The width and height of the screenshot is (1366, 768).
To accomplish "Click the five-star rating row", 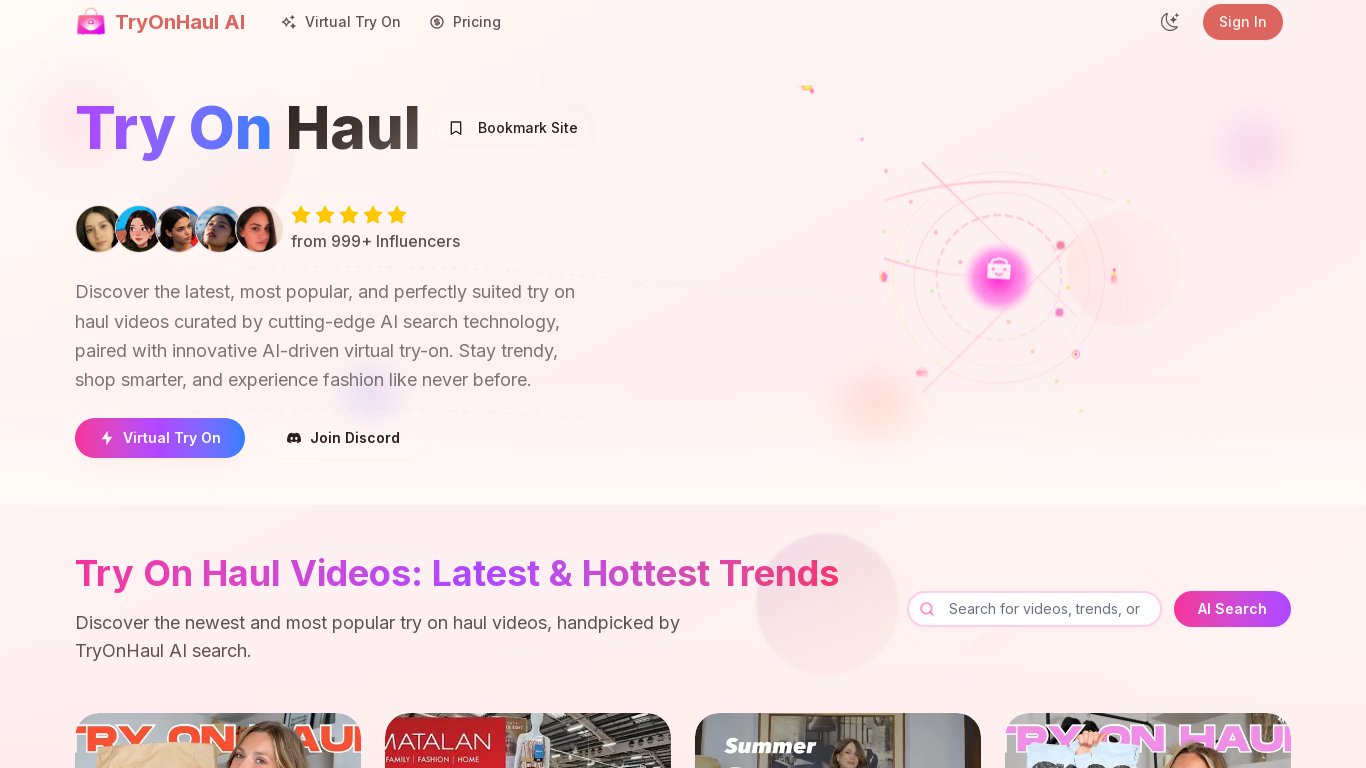I will (x=349, y=215).
